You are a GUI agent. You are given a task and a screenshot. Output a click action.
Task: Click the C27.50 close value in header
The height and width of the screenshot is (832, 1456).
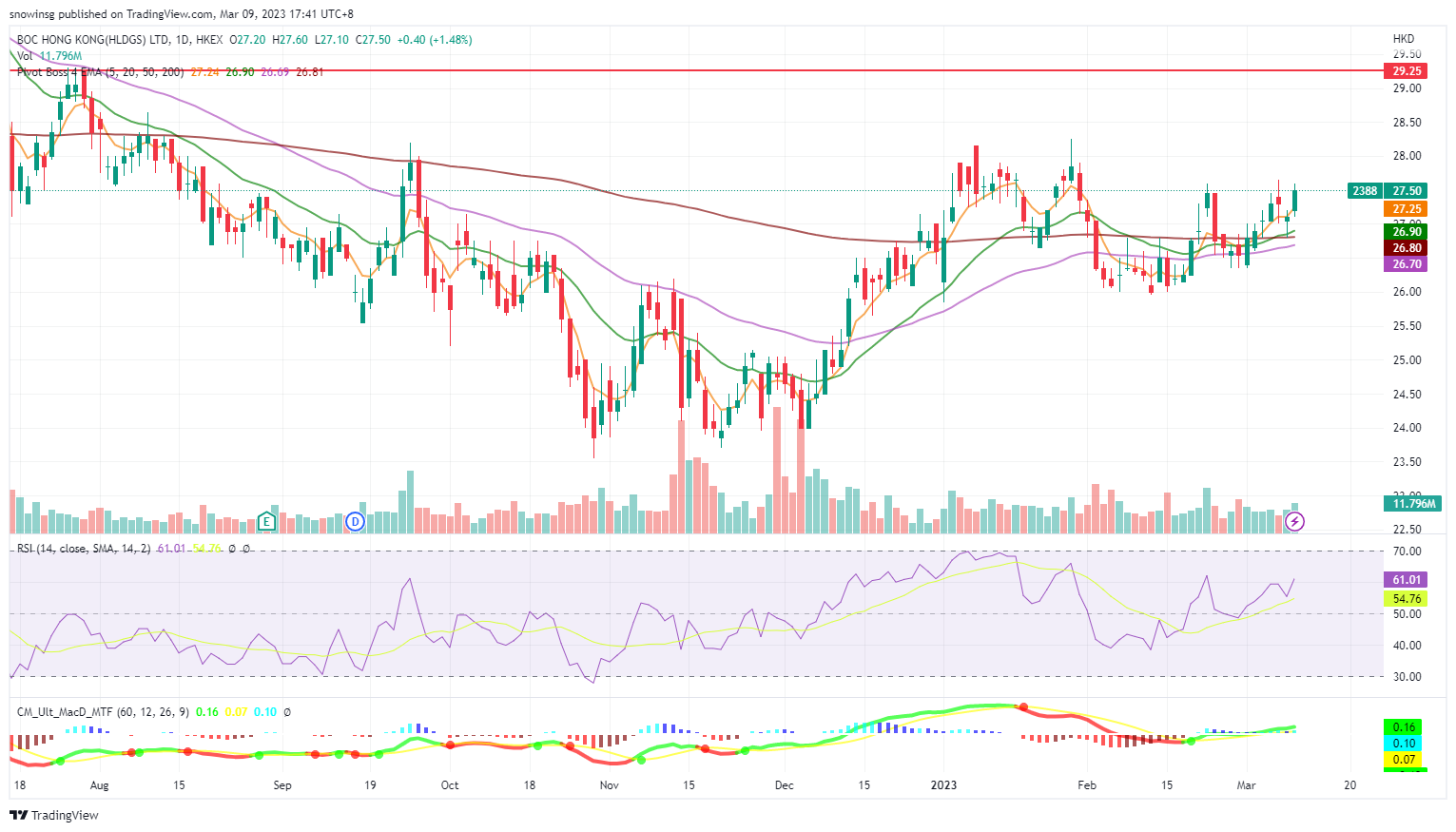[x=372, y=40]
